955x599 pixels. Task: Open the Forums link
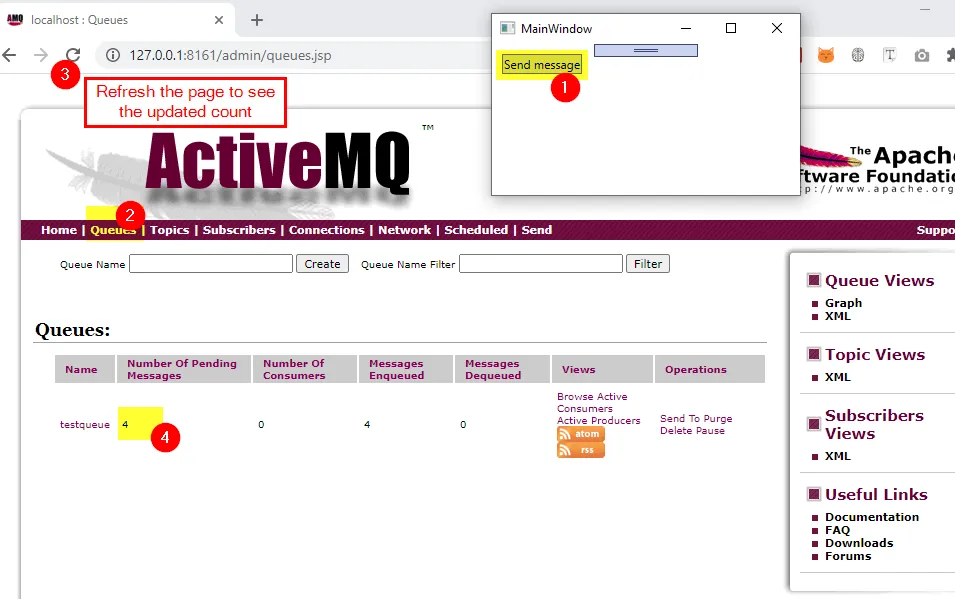tap(848, 556)
